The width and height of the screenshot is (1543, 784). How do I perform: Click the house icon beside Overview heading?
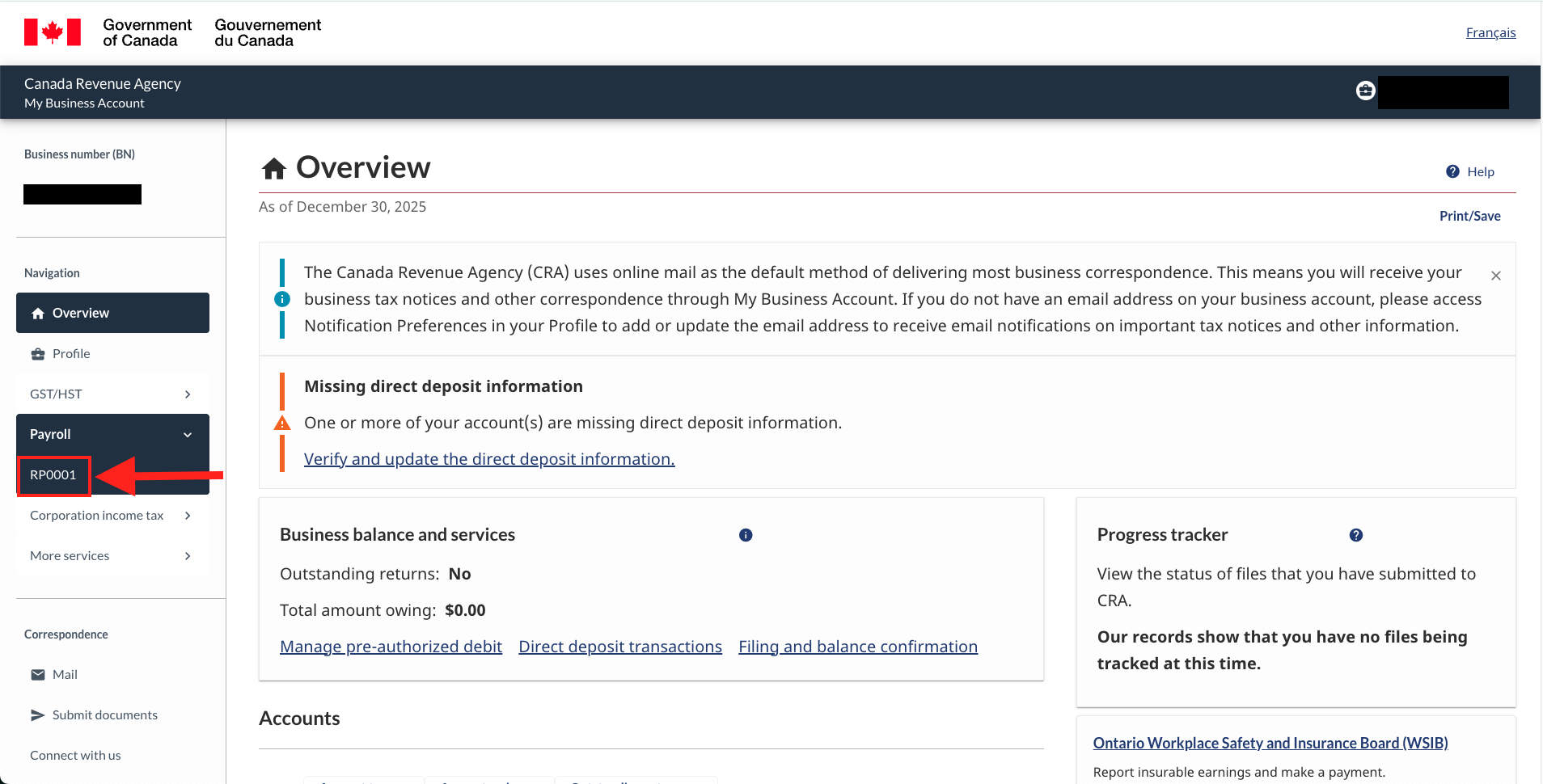coord(274,168)
